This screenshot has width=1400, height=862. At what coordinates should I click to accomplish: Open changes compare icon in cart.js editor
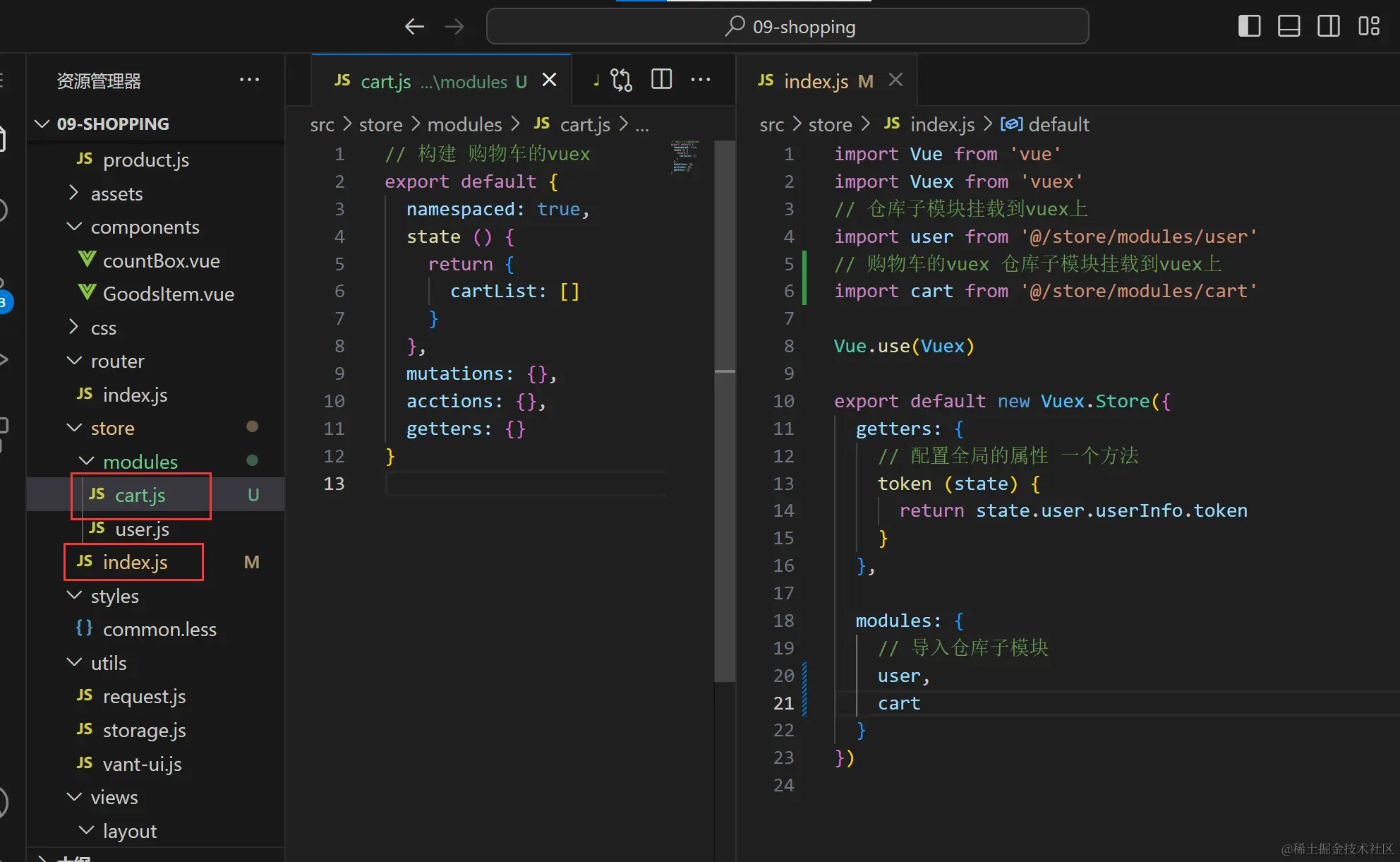[621, 80]
